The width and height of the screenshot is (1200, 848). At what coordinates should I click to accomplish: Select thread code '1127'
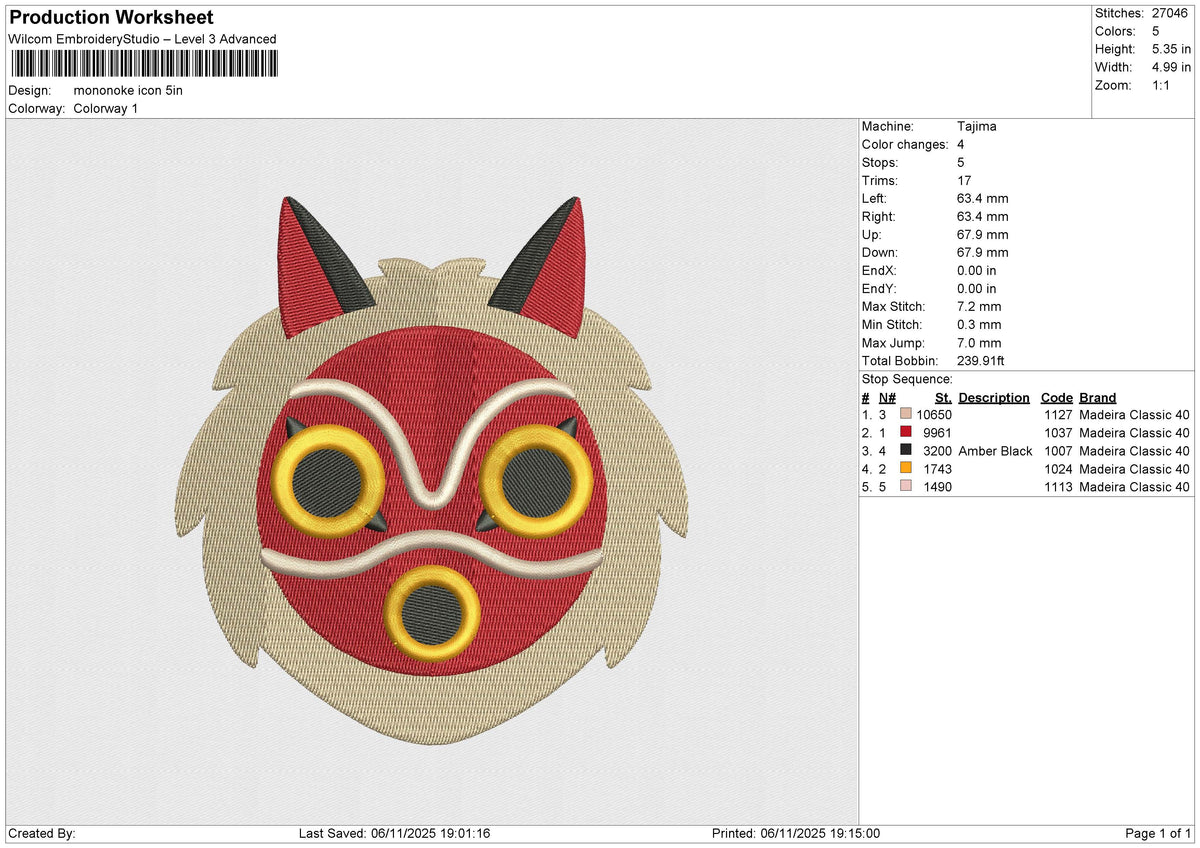[x=1058, y=415]
